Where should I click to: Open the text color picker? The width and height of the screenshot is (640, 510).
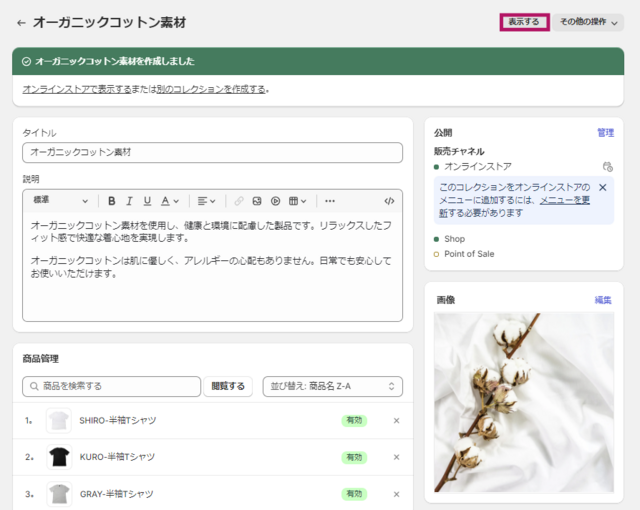coord(170,201)
